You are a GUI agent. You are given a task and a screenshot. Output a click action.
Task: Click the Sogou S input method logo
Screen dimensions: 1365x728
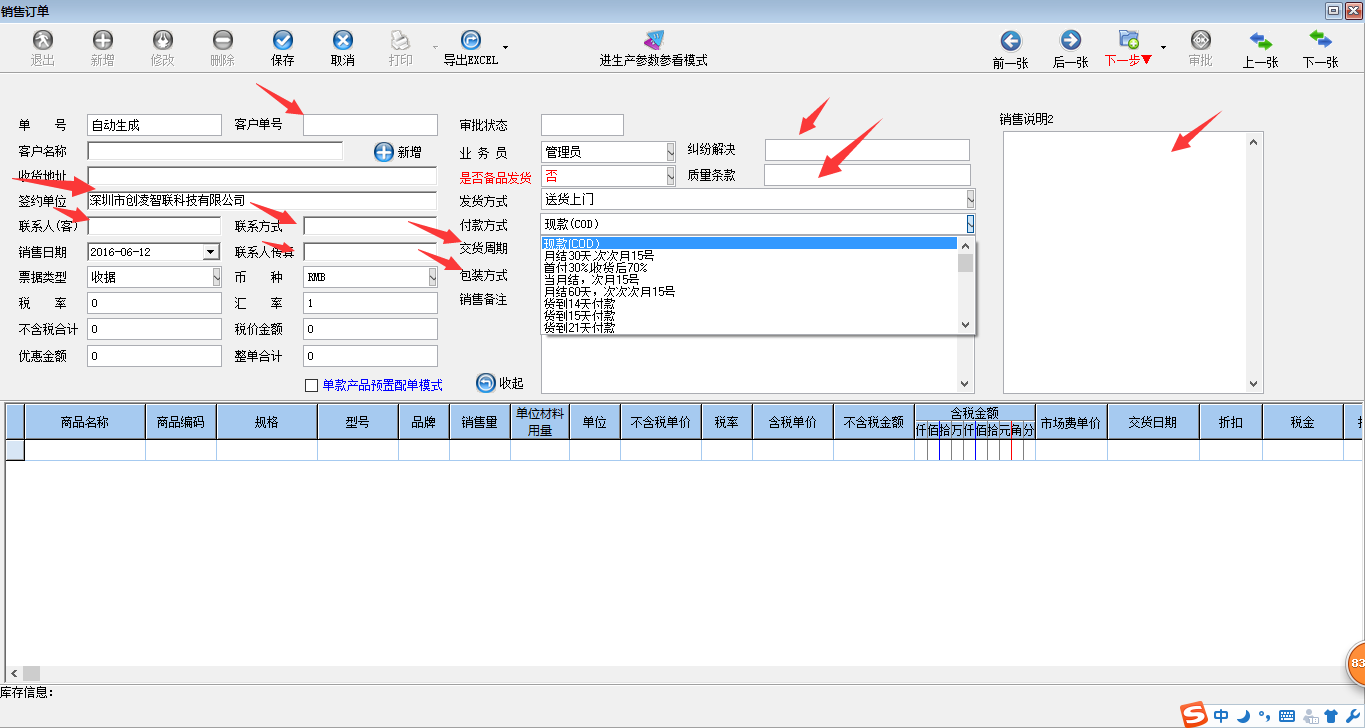(x=1193, y=715)
